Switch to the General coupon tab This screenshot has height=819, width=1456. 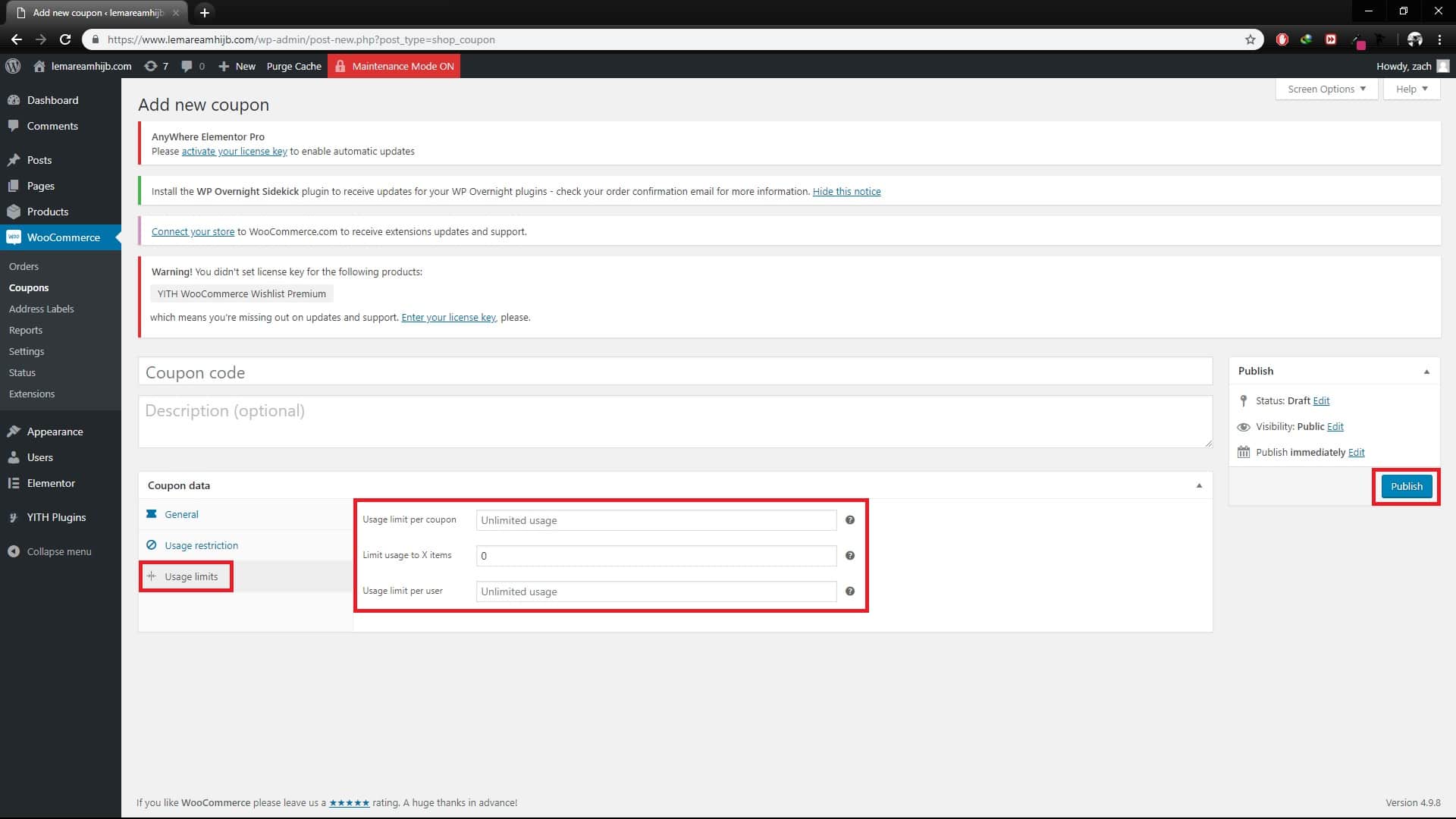pos(181,514)
